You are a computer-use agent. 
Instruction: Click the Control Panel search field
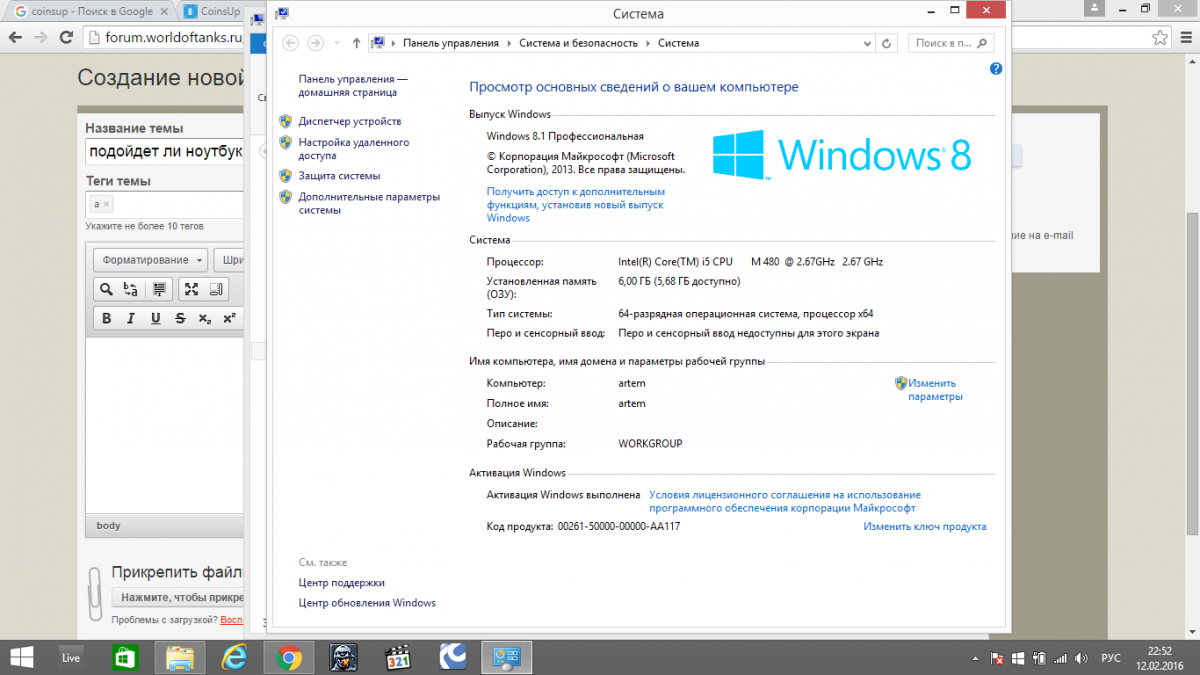(x=945, y=44)
